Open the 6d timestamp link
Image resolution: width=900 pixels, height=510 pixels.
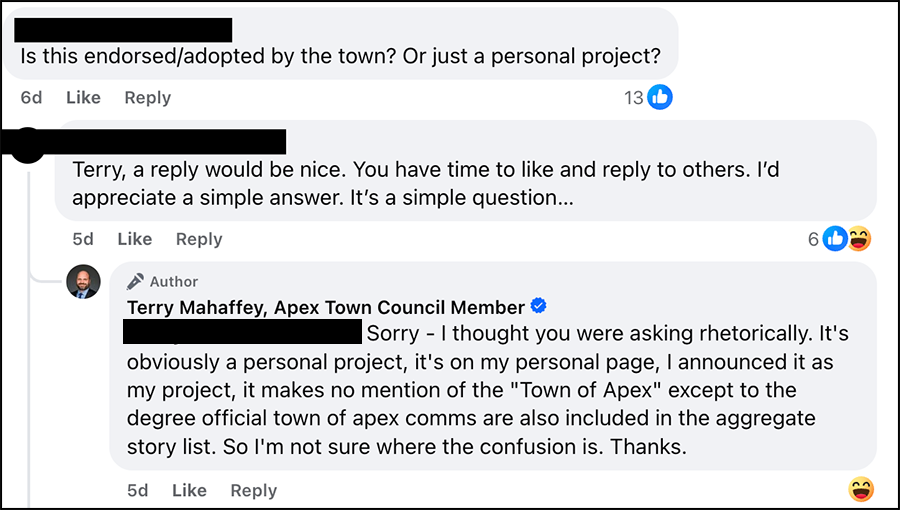pos(31,98)
